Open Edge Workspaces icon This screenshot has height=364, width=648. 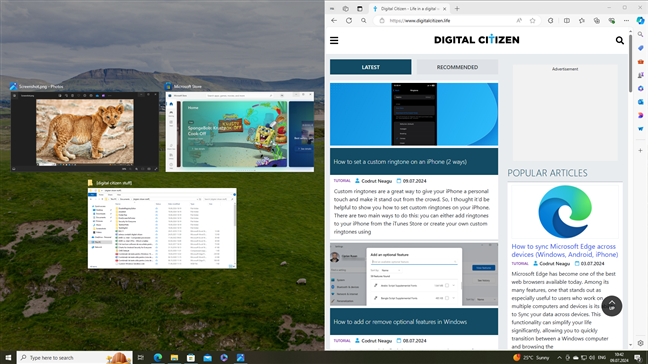click(345, 9)
